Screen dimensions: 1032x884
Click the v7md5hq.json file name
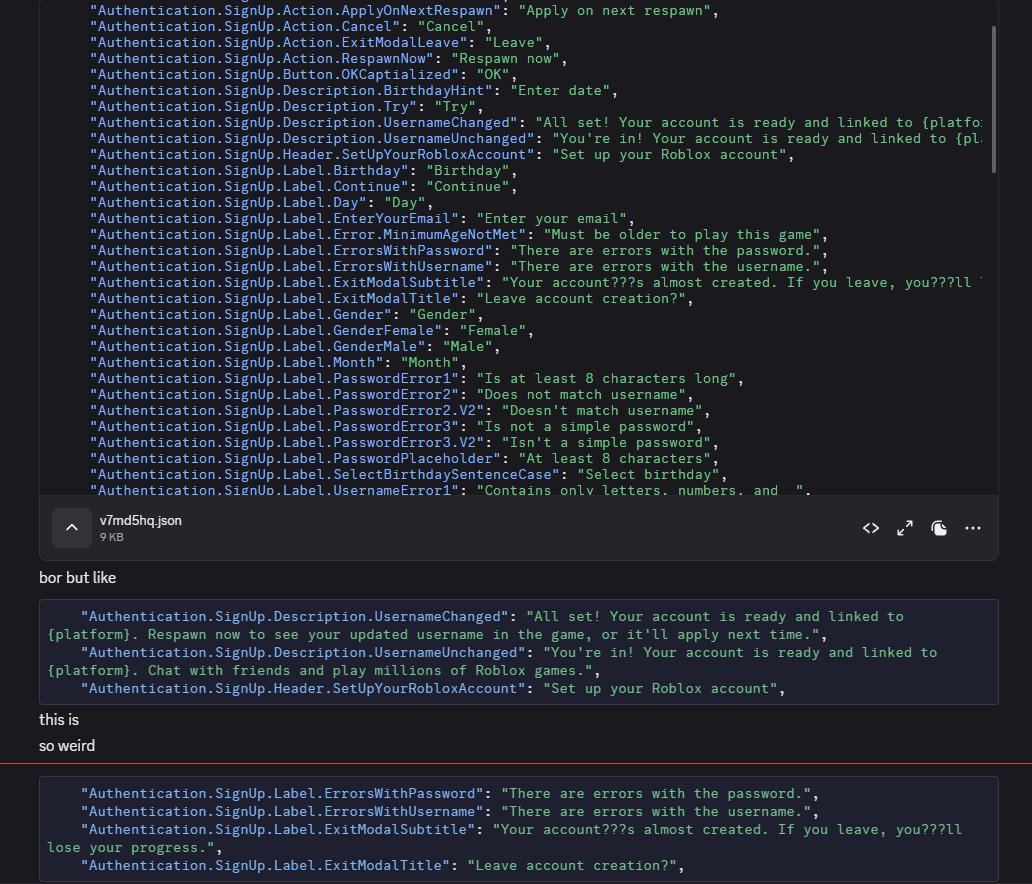coord(141,520)
